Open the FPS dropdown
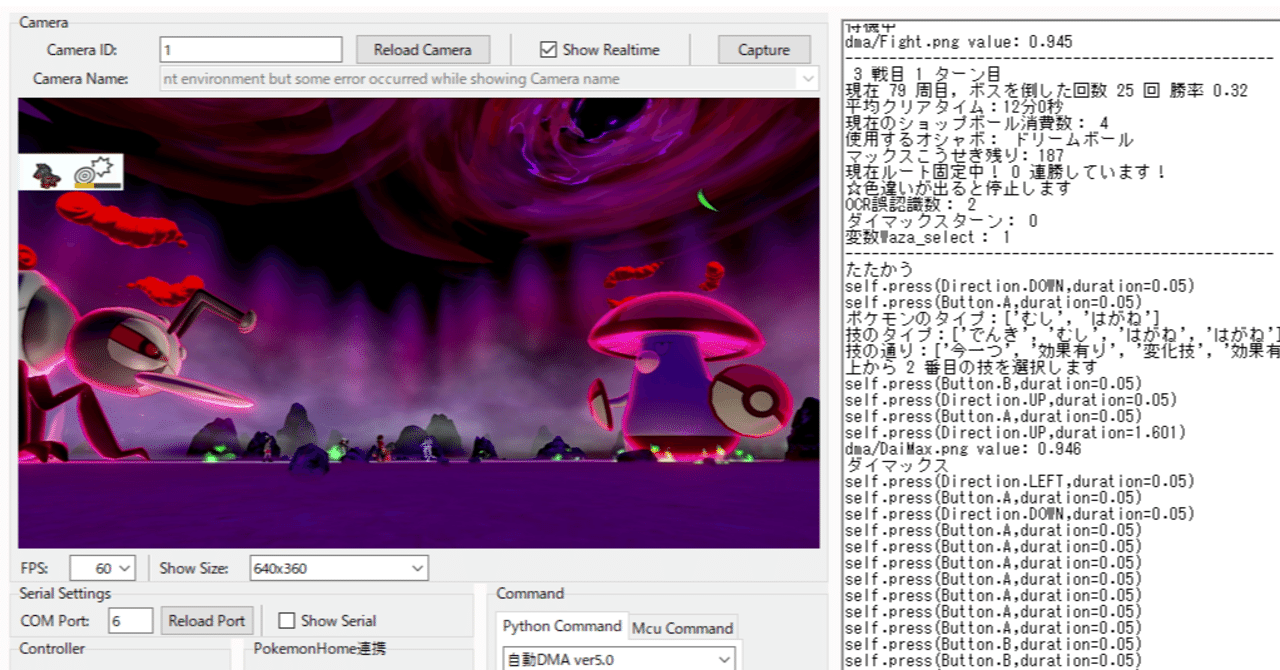Image resolution: width=1280 pixels, height=670 pixels. 102,568
